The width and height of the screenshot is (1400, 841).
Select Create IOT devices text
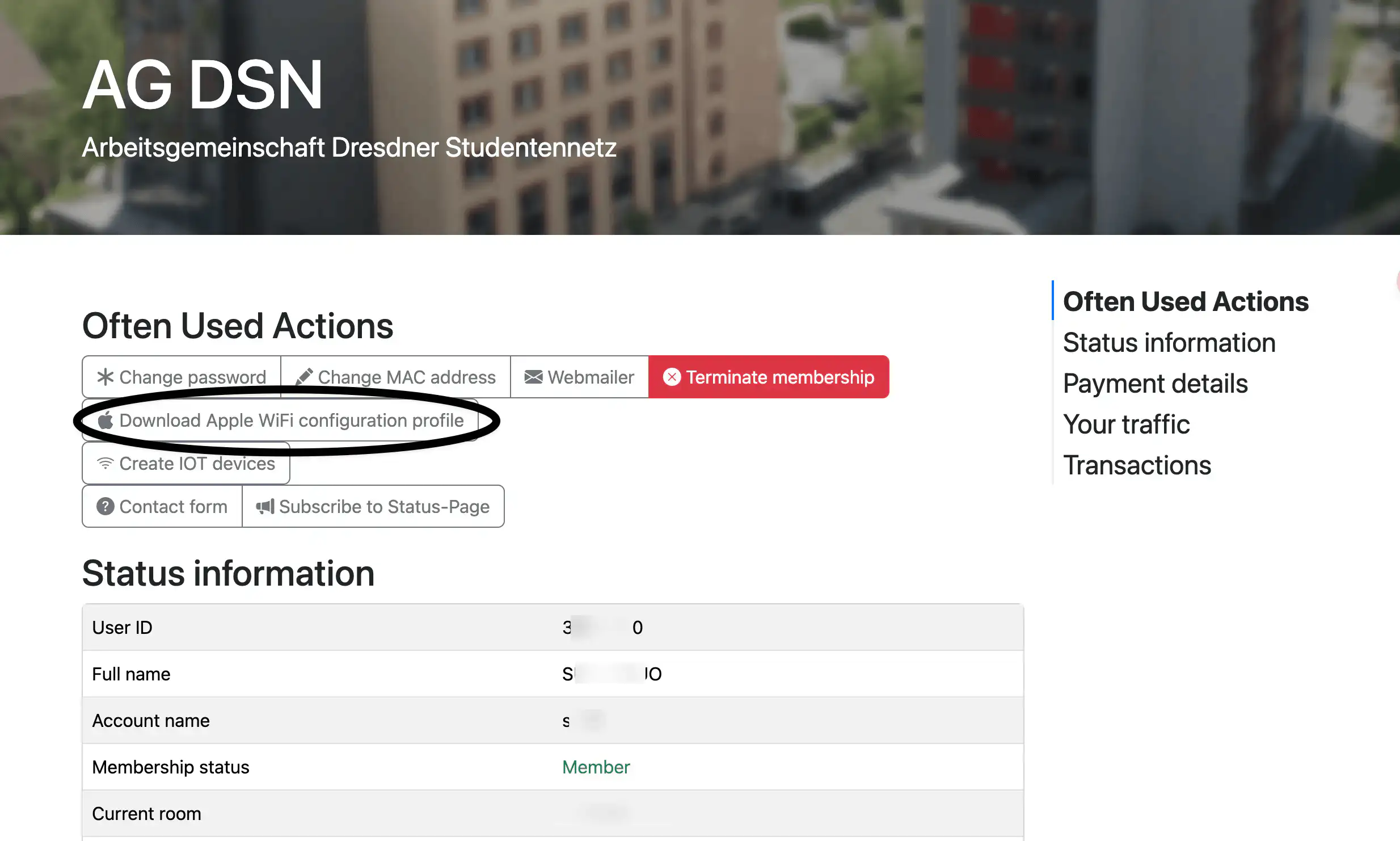coord(197,464)
